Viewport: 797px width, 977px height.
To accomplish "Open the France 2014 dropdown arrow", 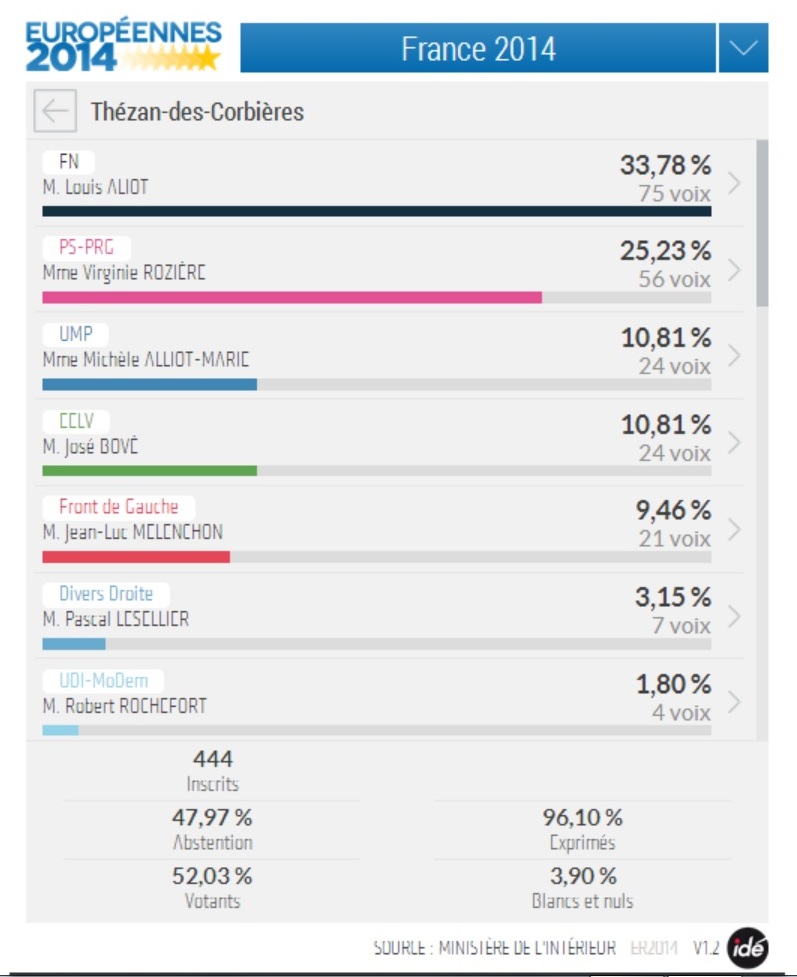I will 743,49.
